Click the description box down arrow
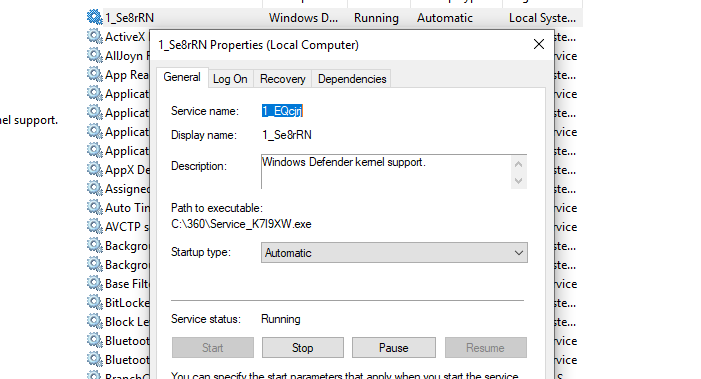701x379 pixels. click(x=519, y=181)
